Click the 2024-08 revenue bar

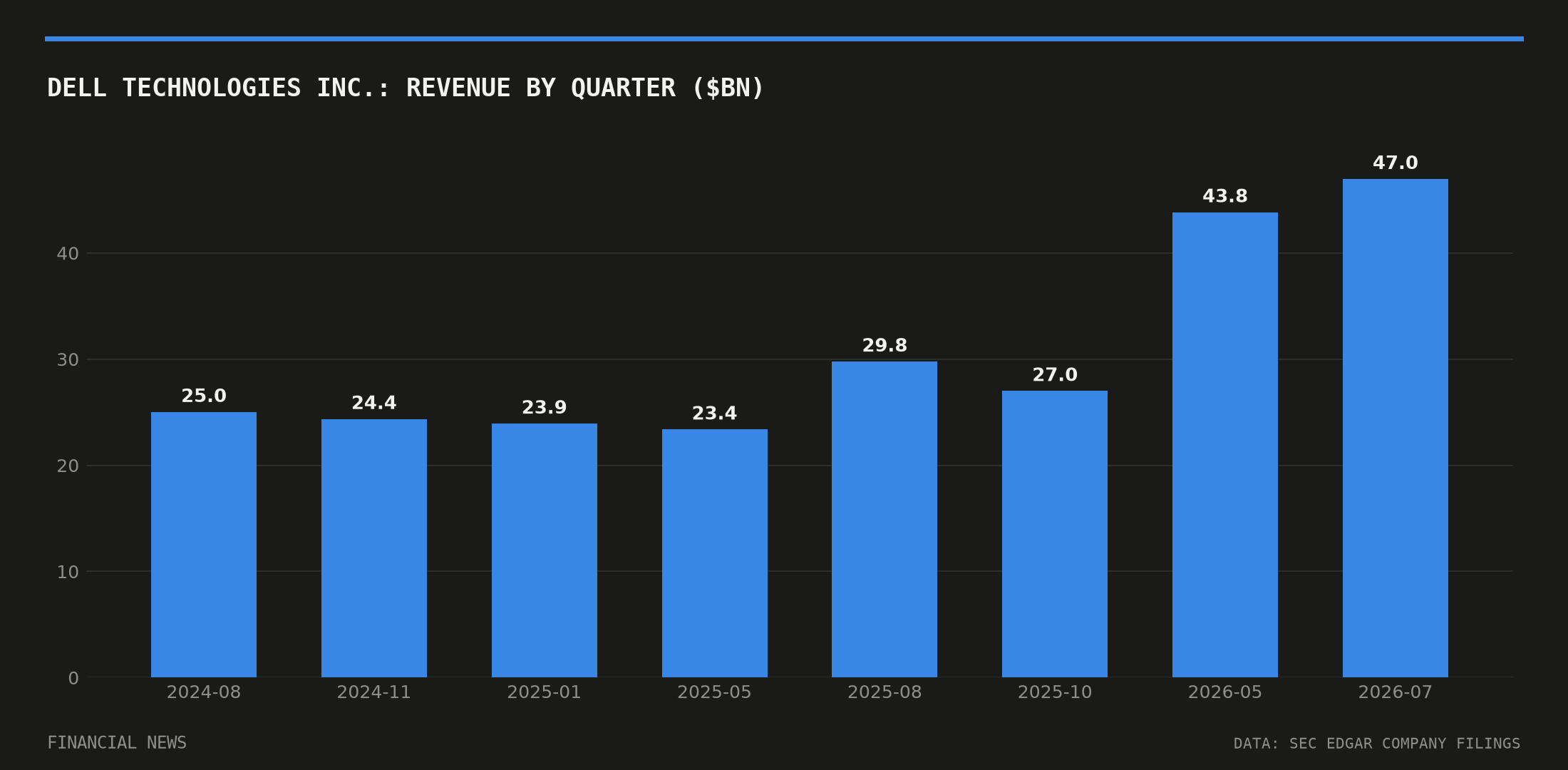pos(204,545)
